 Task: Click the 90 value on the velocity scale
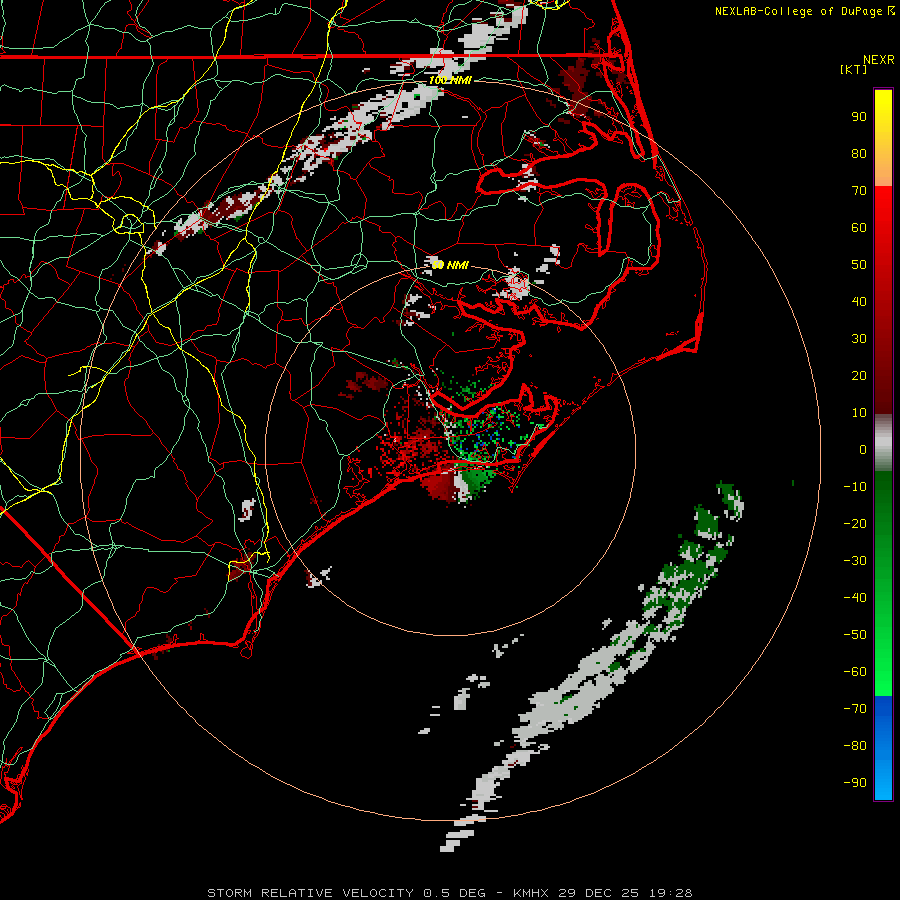point(859,117)
